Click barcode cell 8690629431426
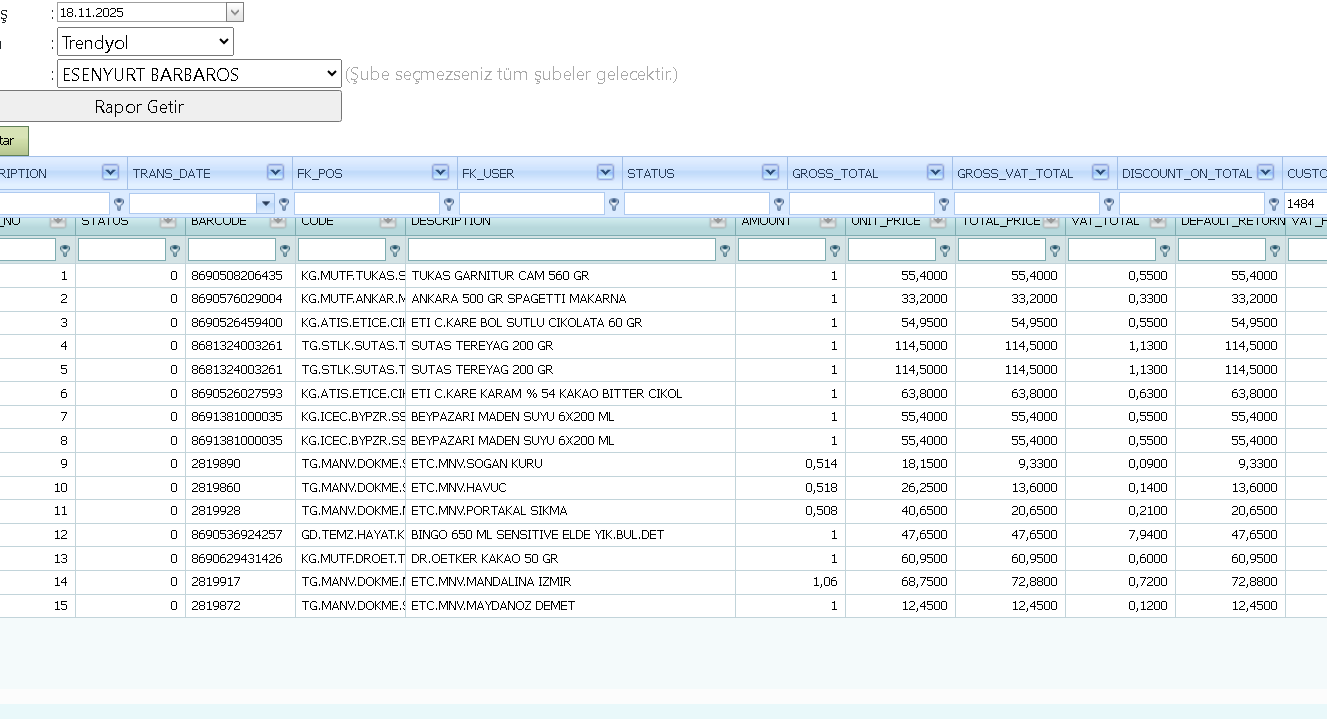Image resolution: width=1327 pixels, height=719 pixels. tap(240, 558)
